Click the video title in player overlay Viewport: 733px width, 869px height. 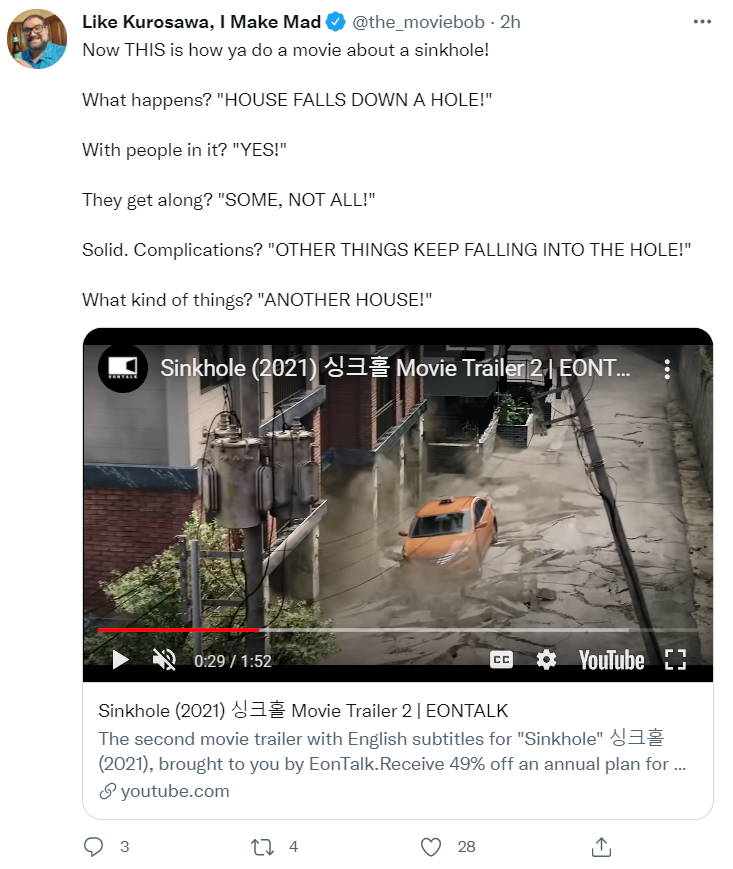[x=395, y=368]
